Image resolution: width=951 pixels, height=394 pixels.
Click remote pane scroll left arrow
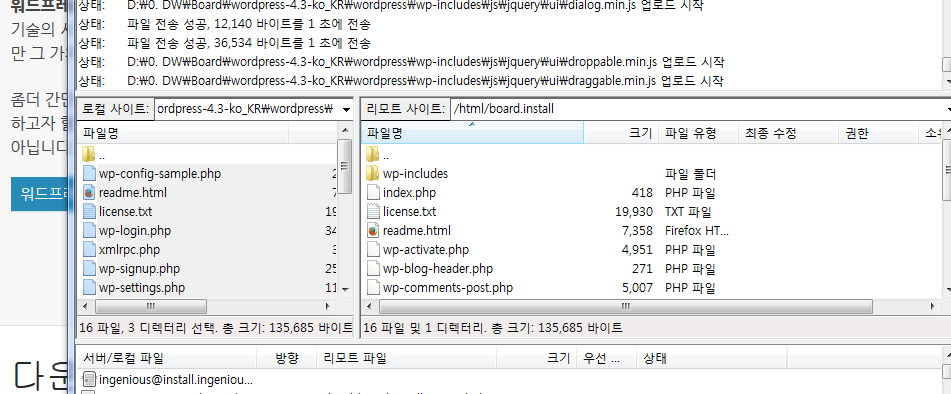point(370,306)
